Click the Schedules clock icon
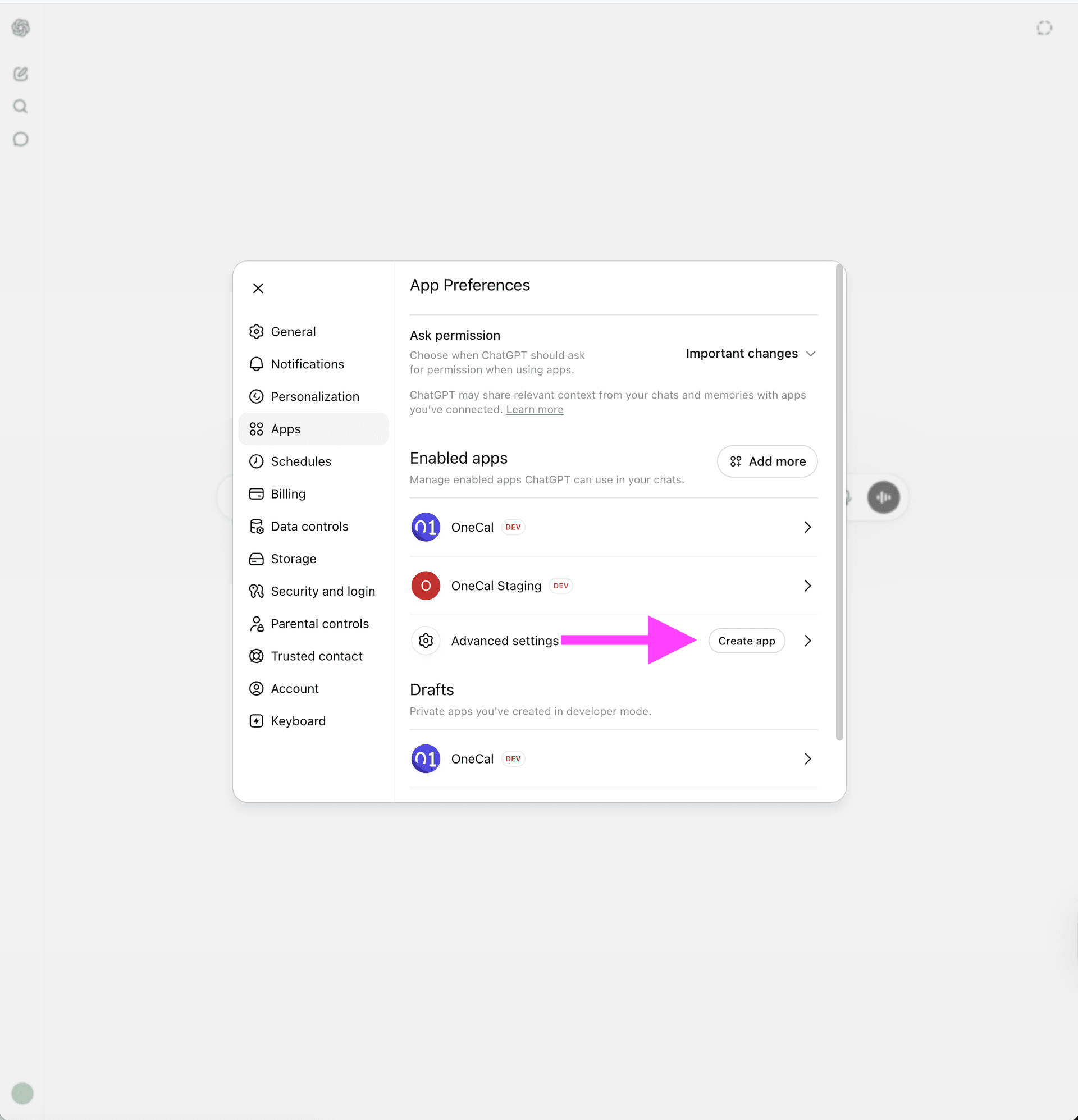1078x1120 pixels. (x=257, y=461)
